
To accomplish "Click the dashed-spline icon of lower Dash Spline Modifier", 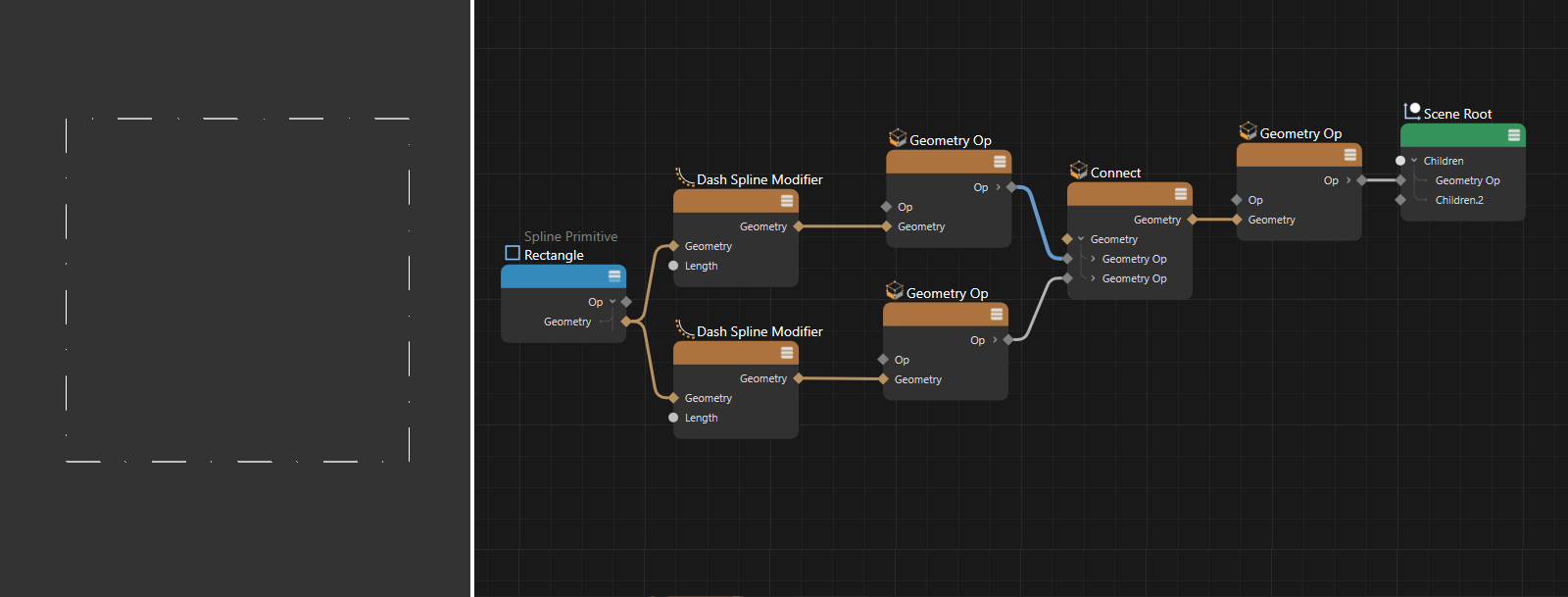I will [x=684, y=329].
